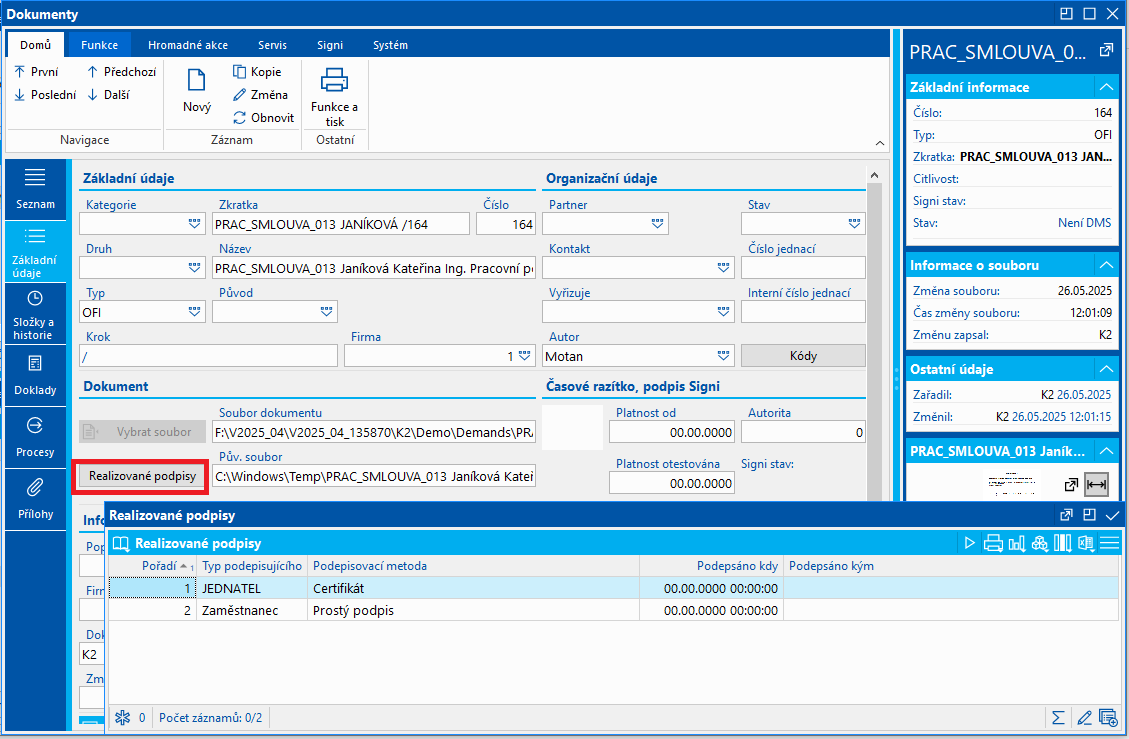
Task: Click the Realizované podpisy button
Action: point(142,476)
